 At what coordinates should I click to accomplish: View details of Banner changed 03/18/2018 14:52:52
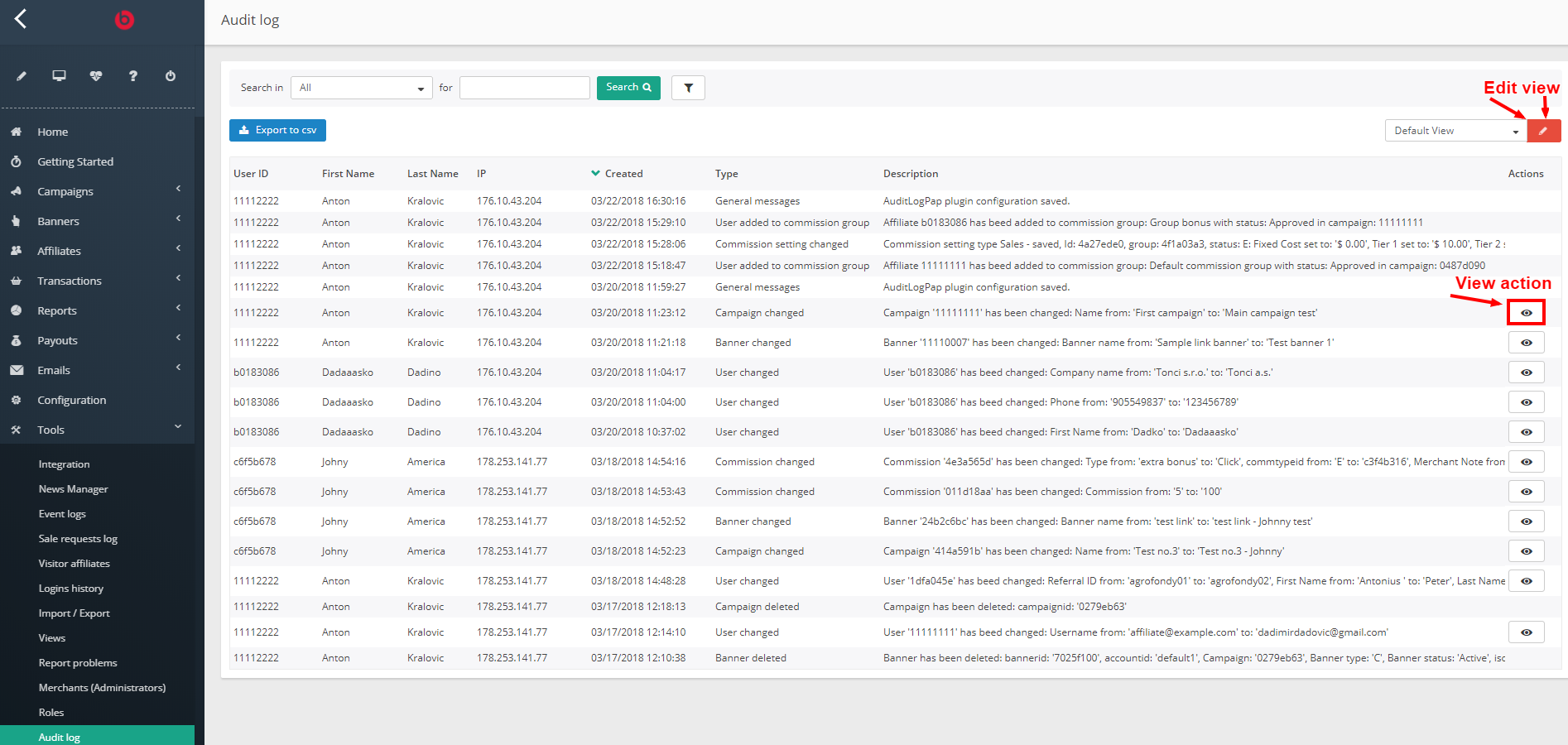point(1526,521)
